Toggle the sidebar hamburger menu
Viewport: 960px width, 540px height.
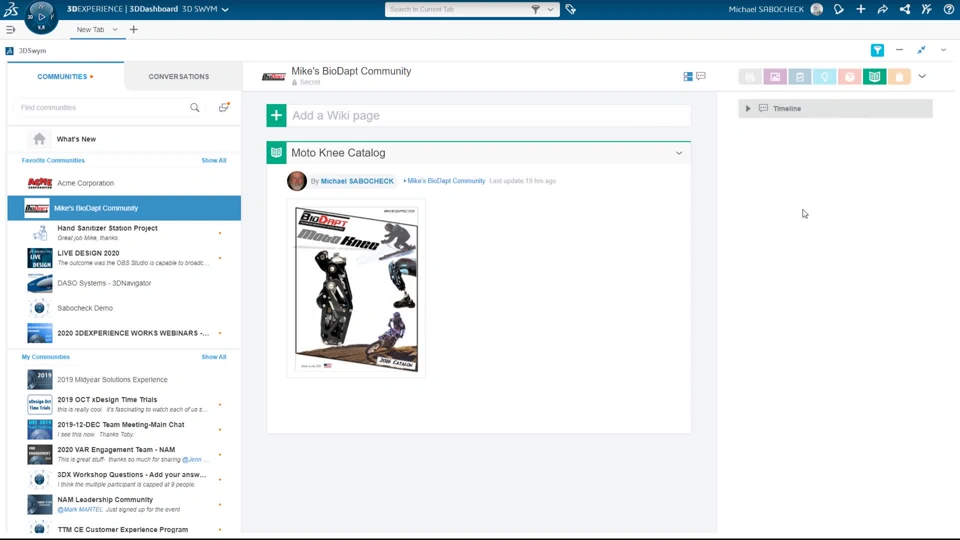[x=10, y=29]
